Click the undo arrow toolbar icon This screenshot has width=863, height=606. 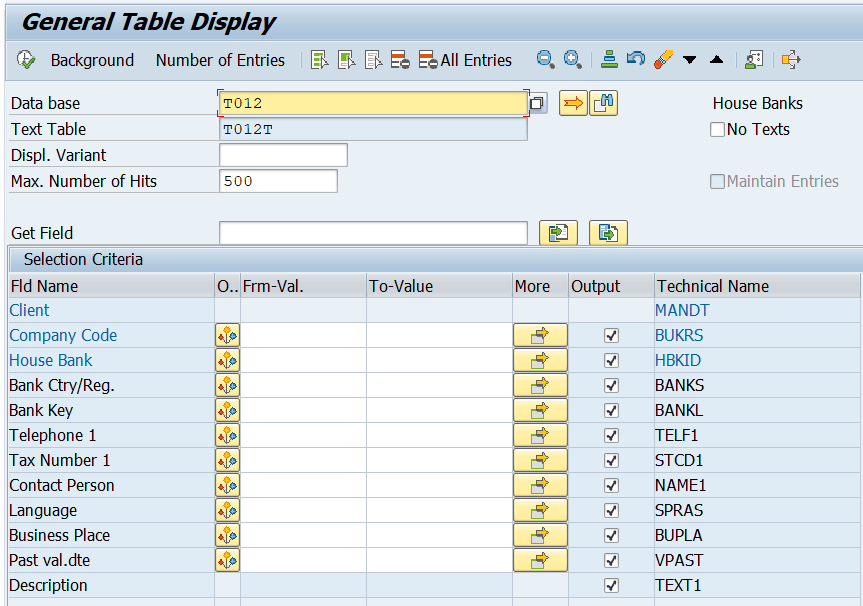(x=636, y=59)
